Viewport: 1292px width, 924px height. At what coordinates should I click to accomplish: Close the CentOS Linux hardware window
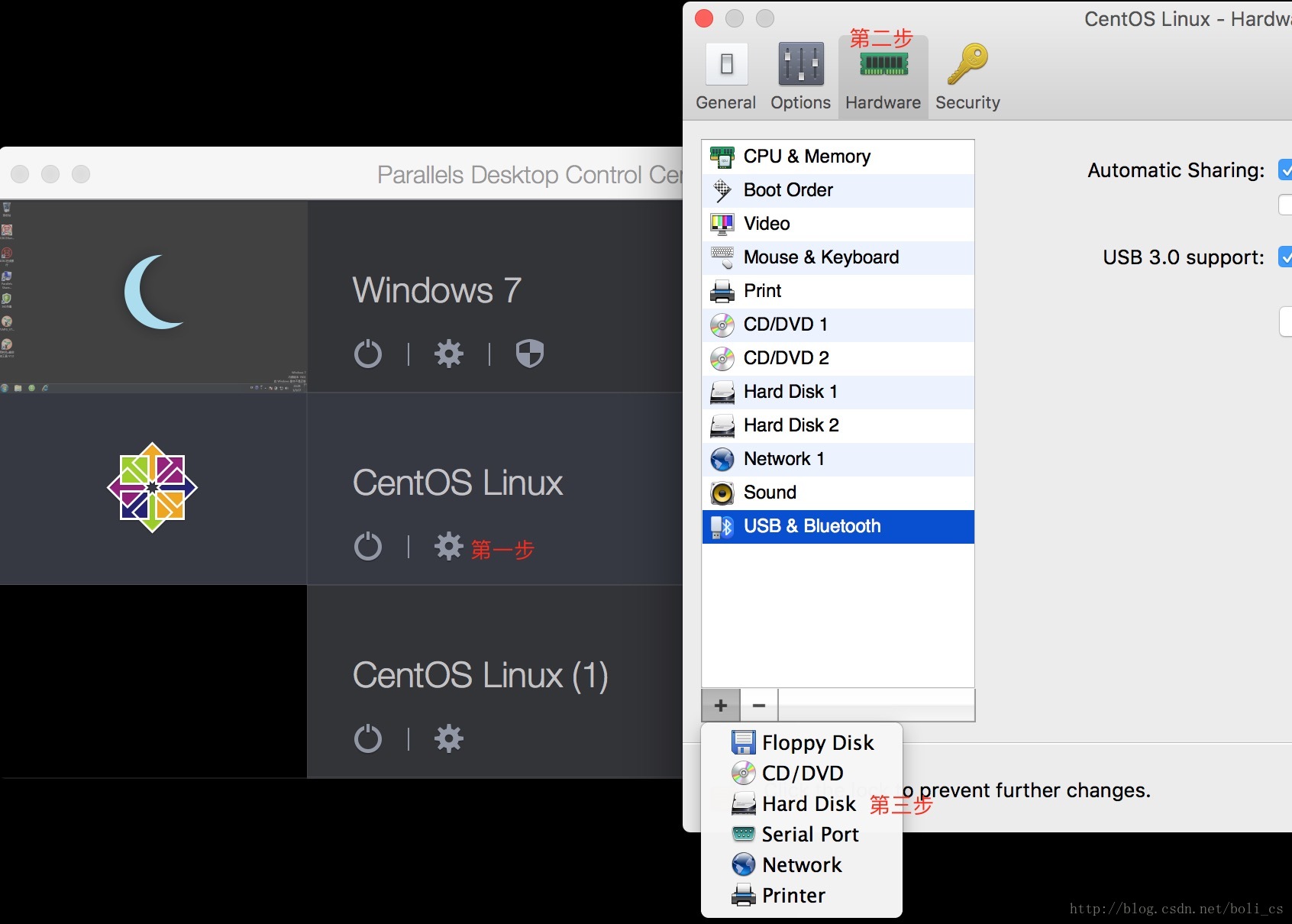click(704, 18)
